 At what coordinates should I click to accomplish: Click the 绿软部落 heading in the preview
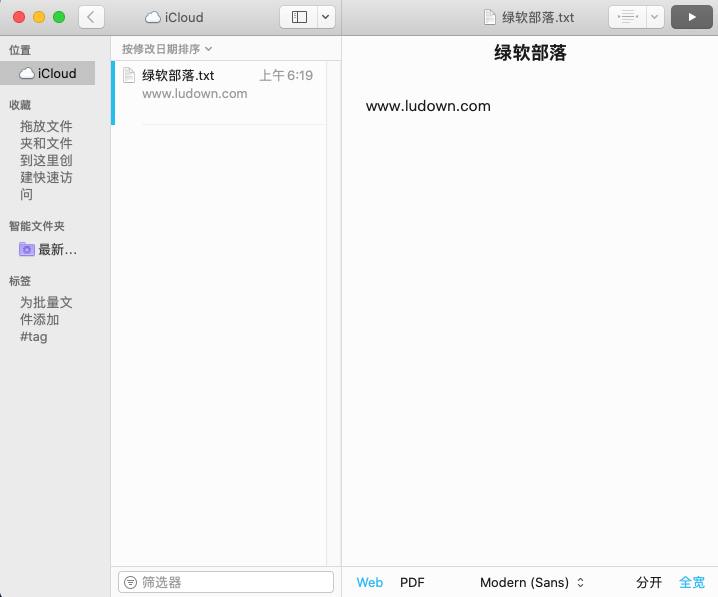(x=530, y=53)
